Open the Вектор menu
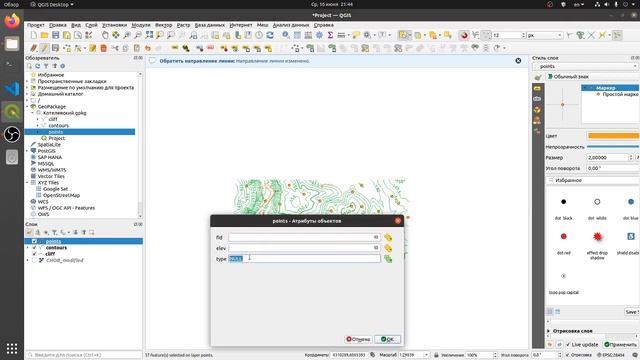 click(164, 25)
